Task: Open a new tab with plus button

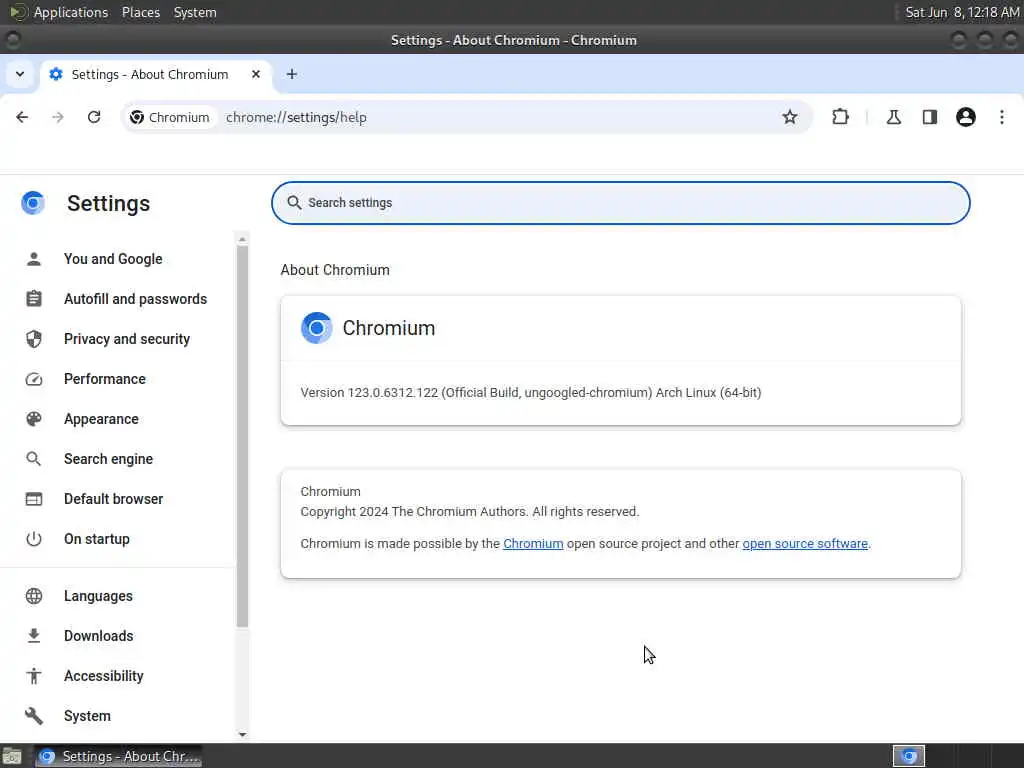Action: [292, 74]
